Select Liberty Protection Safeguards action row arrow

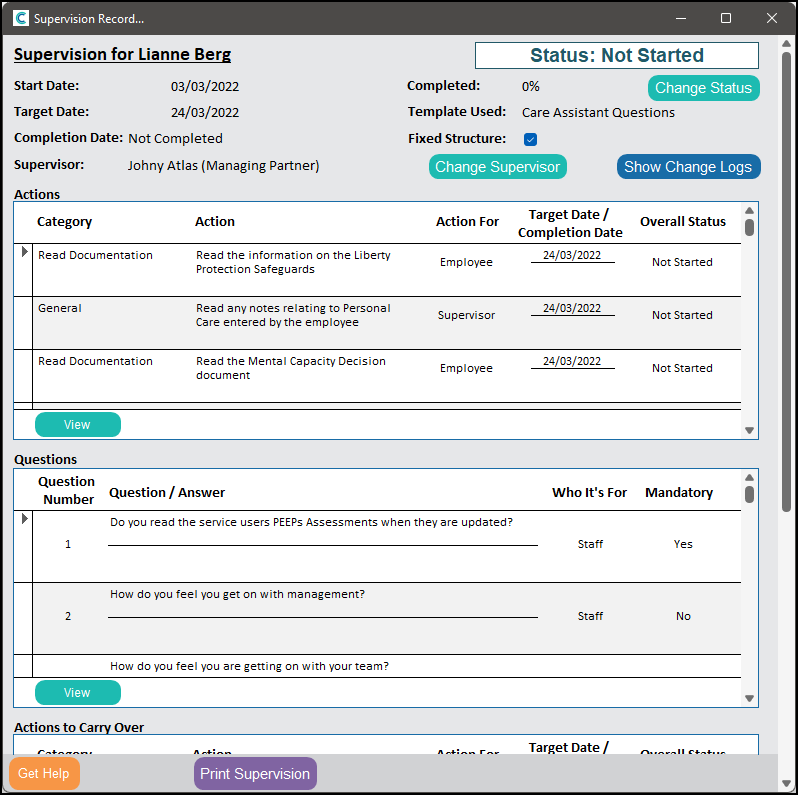[24, 253]
